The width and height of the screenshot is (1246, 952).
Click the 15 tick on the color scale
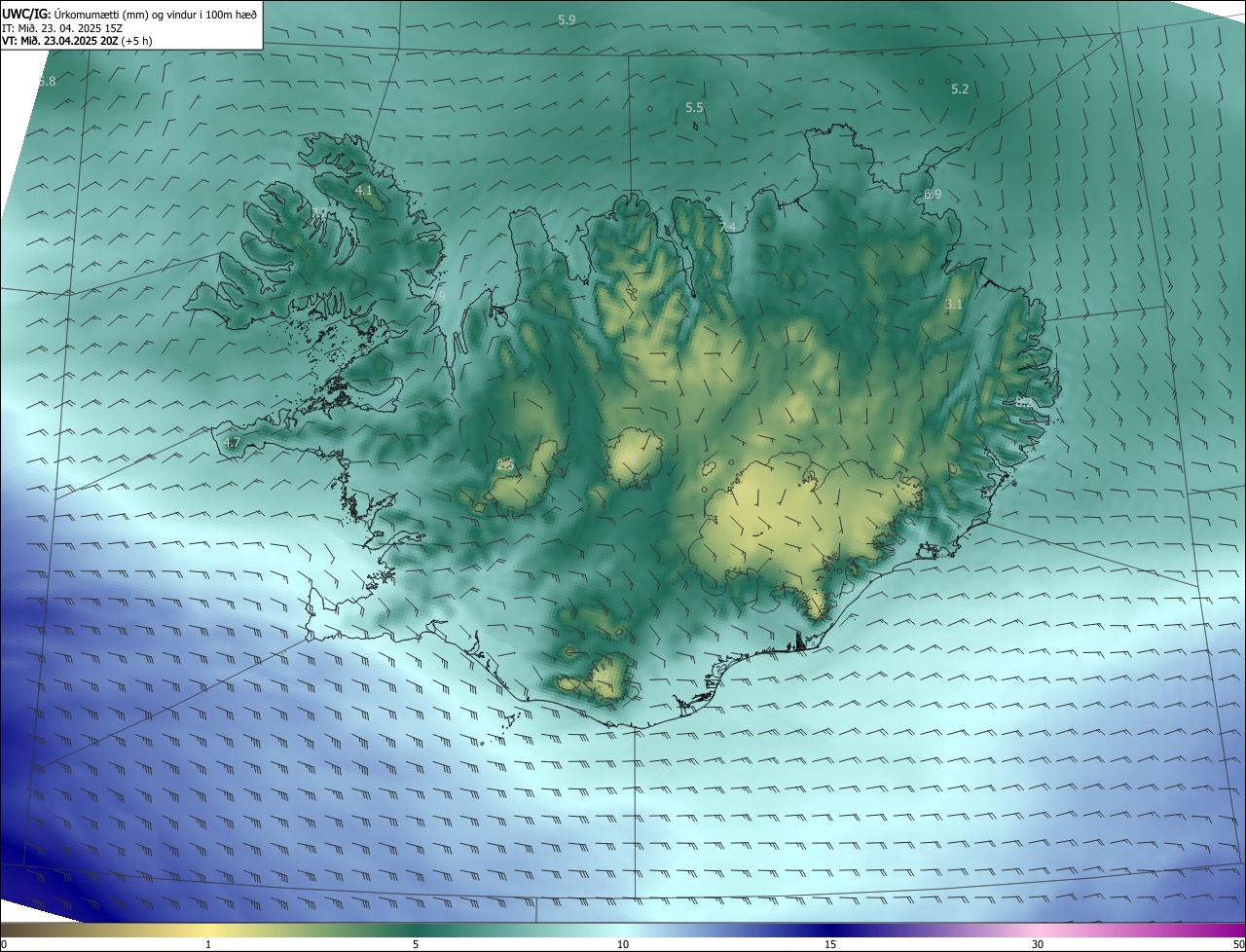(x=830, y=944)
